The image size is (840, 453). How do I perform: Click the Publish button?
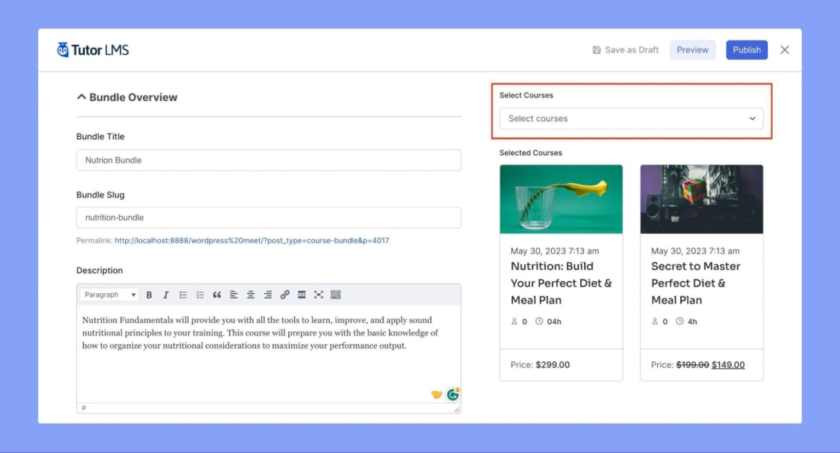point(746,50)
